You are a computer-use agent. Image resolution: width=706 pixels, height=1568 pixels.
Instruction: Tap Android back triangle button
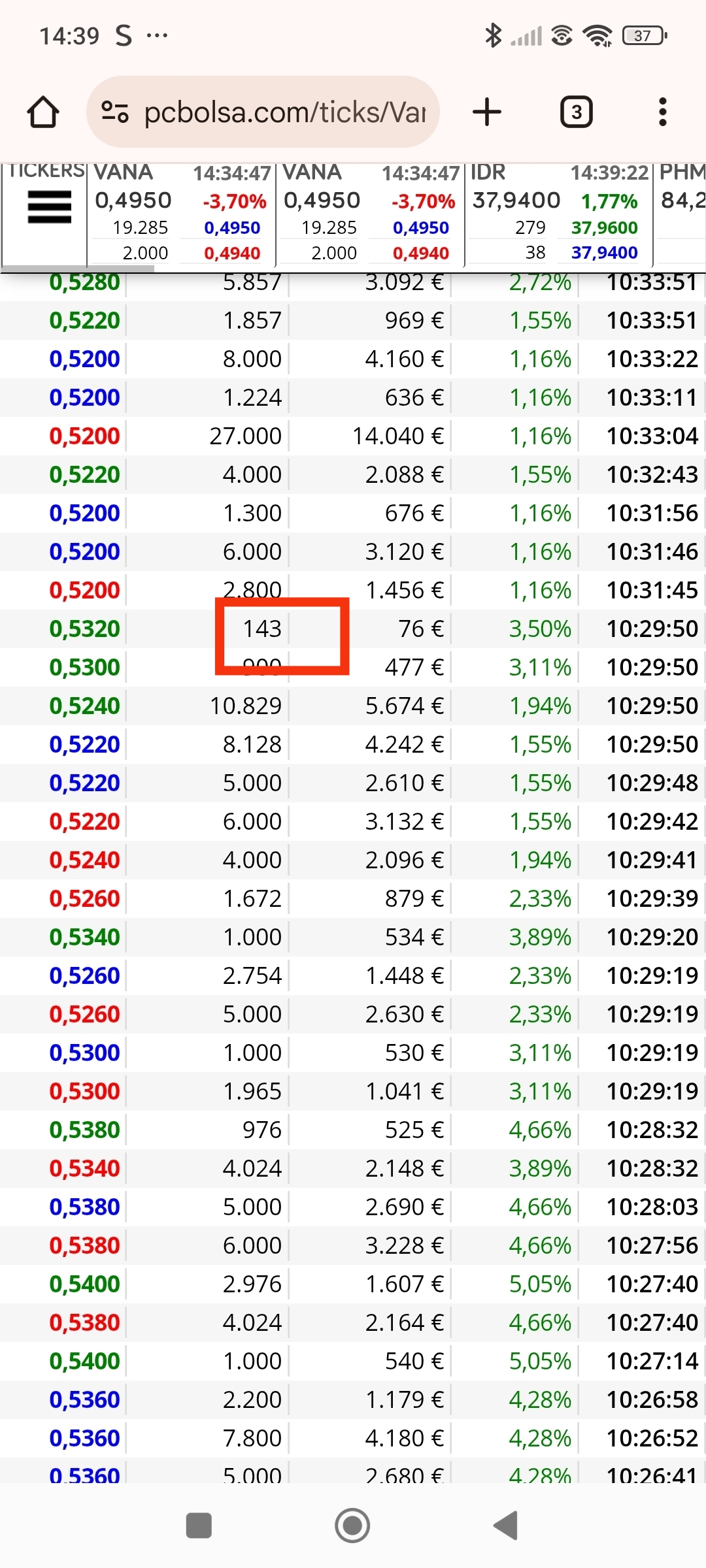pyautogui.click(x=505, y=1526)
